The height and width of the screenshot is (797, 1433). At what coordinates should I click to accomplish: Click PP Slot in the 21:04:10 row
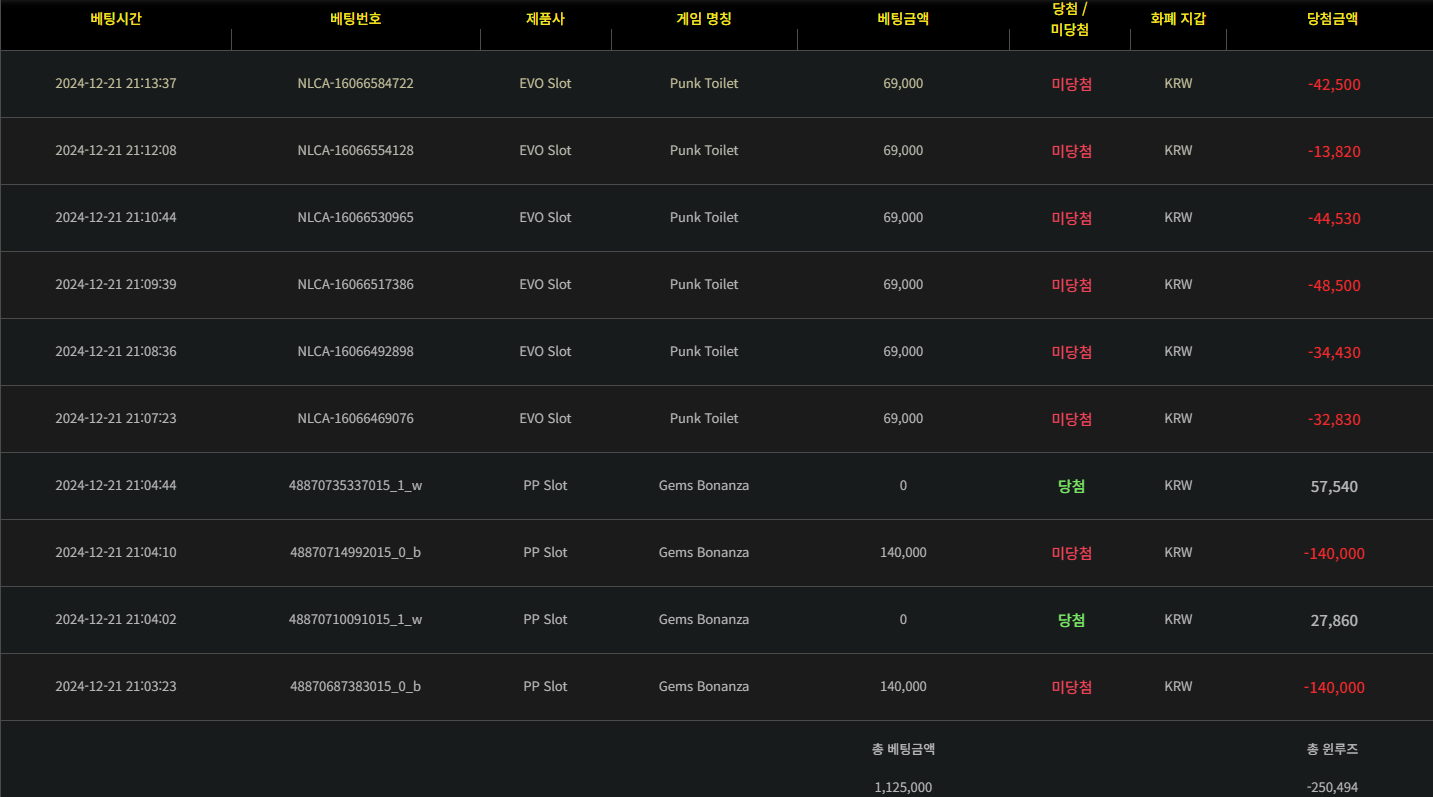click(545, 553)
